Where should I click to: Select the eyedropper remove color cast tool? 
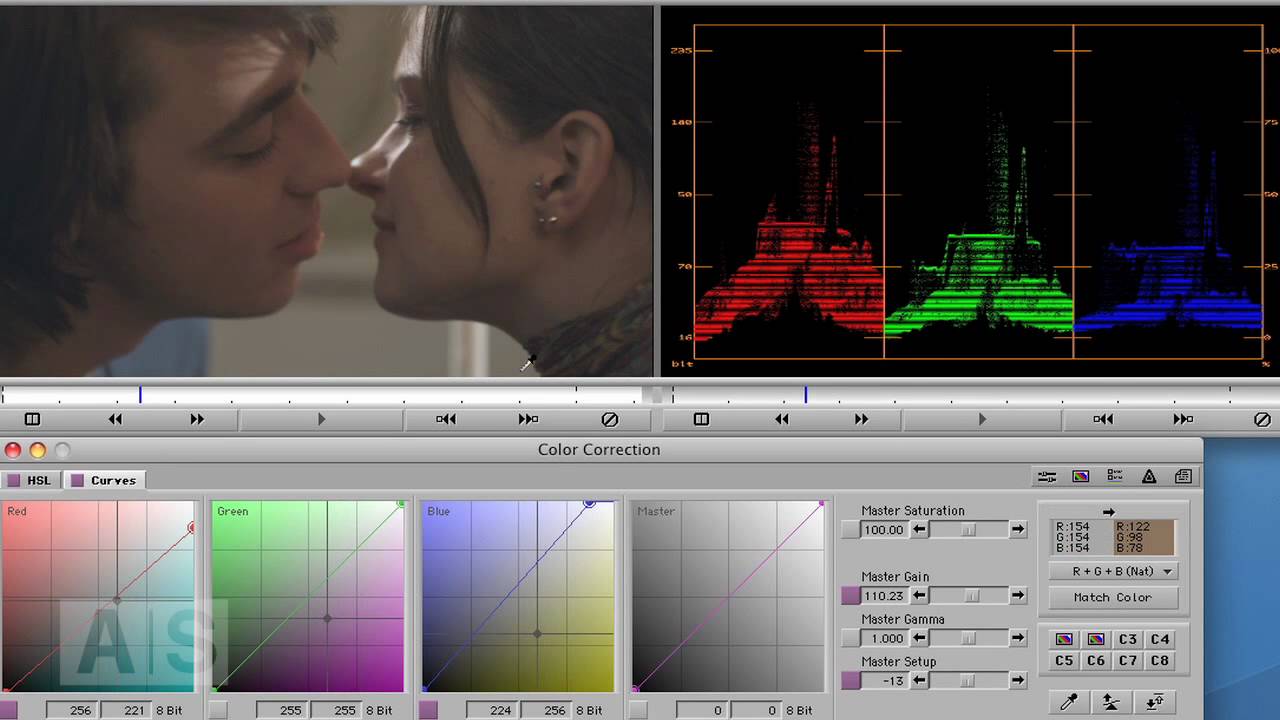pyautogui.click(x=1069, y=702)
